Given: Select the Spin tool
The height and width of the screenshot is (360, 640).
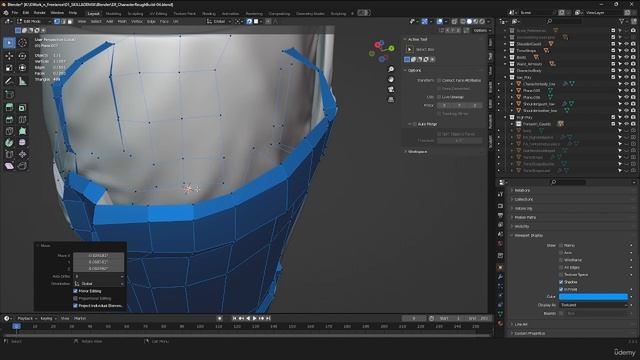Looking at the screenshot, I should click(x=9, y=142).
